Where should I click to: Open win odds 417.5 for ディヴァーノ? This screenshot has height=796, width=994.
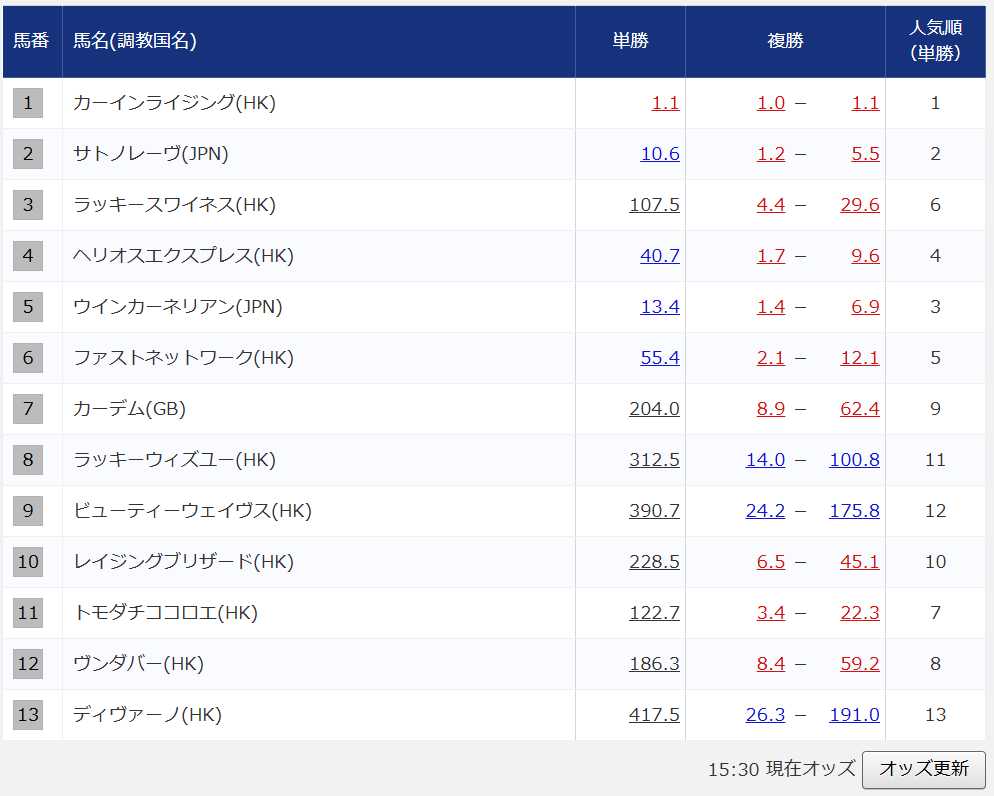click(654, 715)
